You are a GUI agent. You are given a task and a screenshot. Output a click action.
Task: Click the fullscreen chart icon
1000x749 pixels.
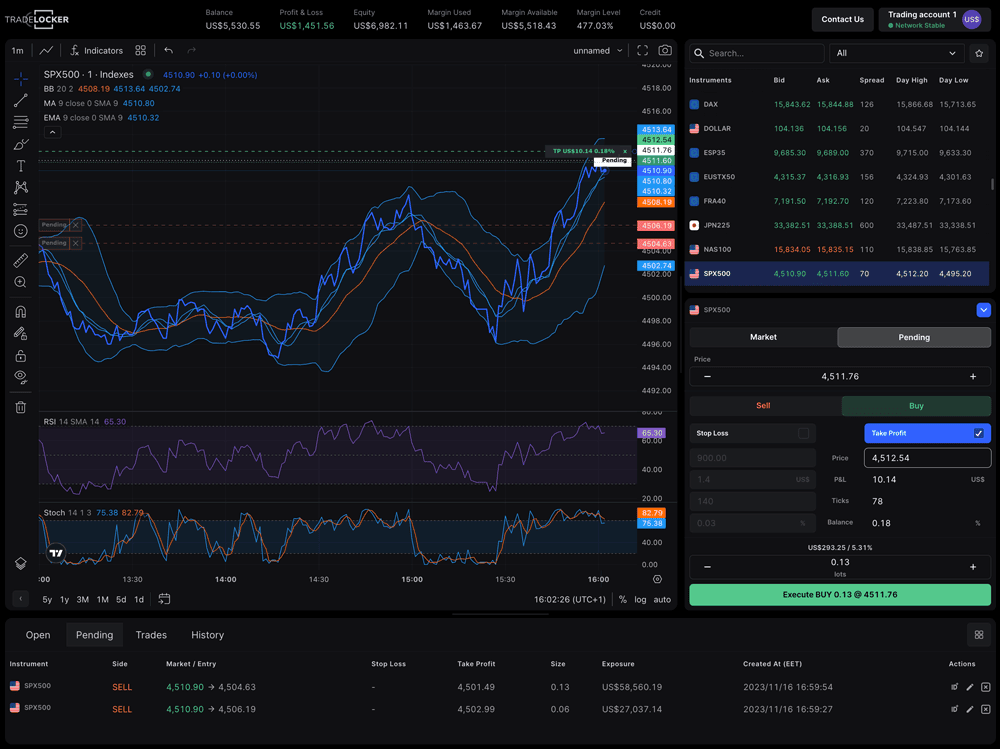tap(642, 51)
